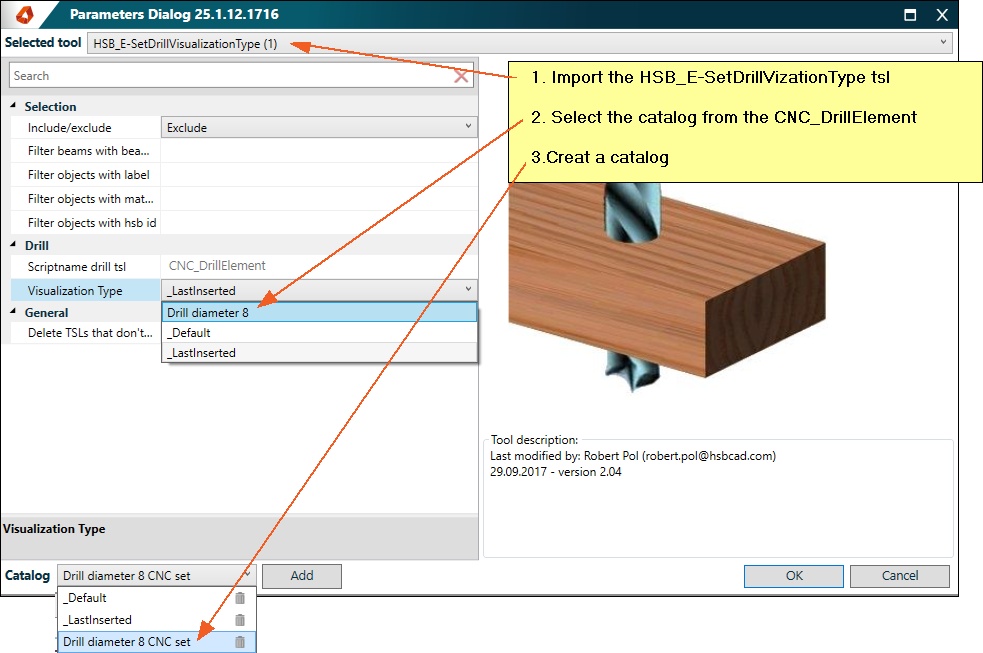Click the Filter objects with material value field
The height and width of the screenshot is (653, 983).
pos(319,199)
